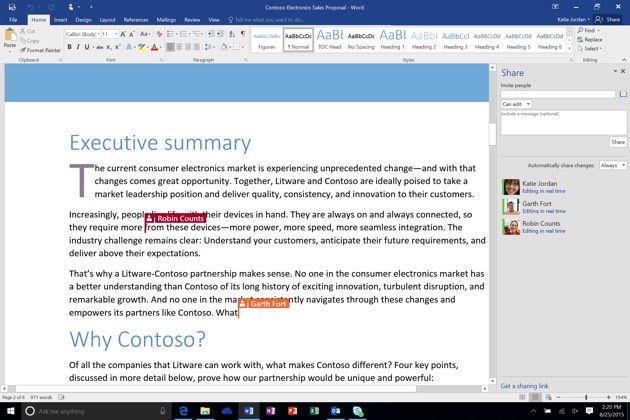Align text right
This screenshot has height=420, width=630.
click(x=188, y=47)
